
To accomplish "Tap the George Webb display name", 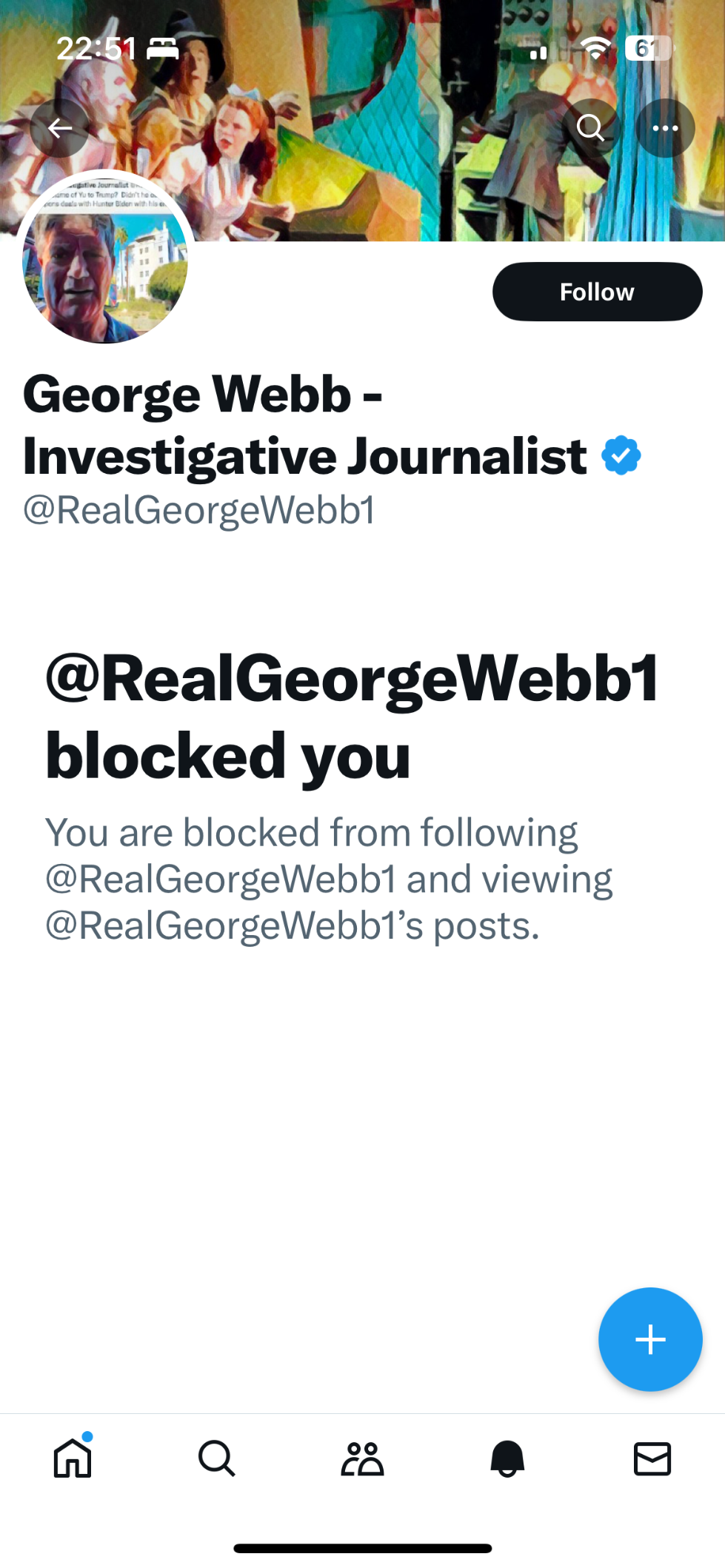I will (305, 424).
